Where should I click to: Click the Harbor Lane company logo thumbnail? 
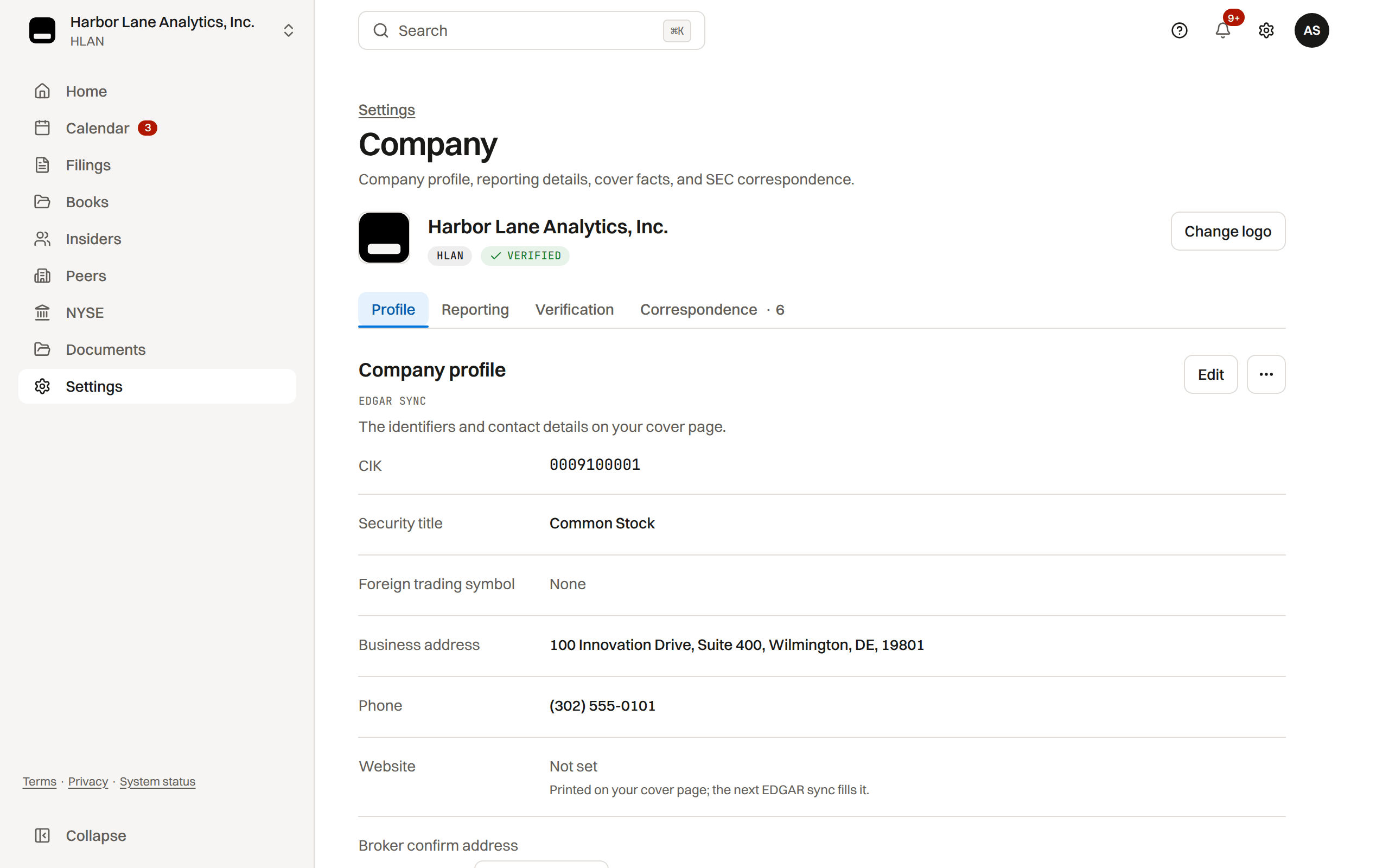(x=384, y=238)
